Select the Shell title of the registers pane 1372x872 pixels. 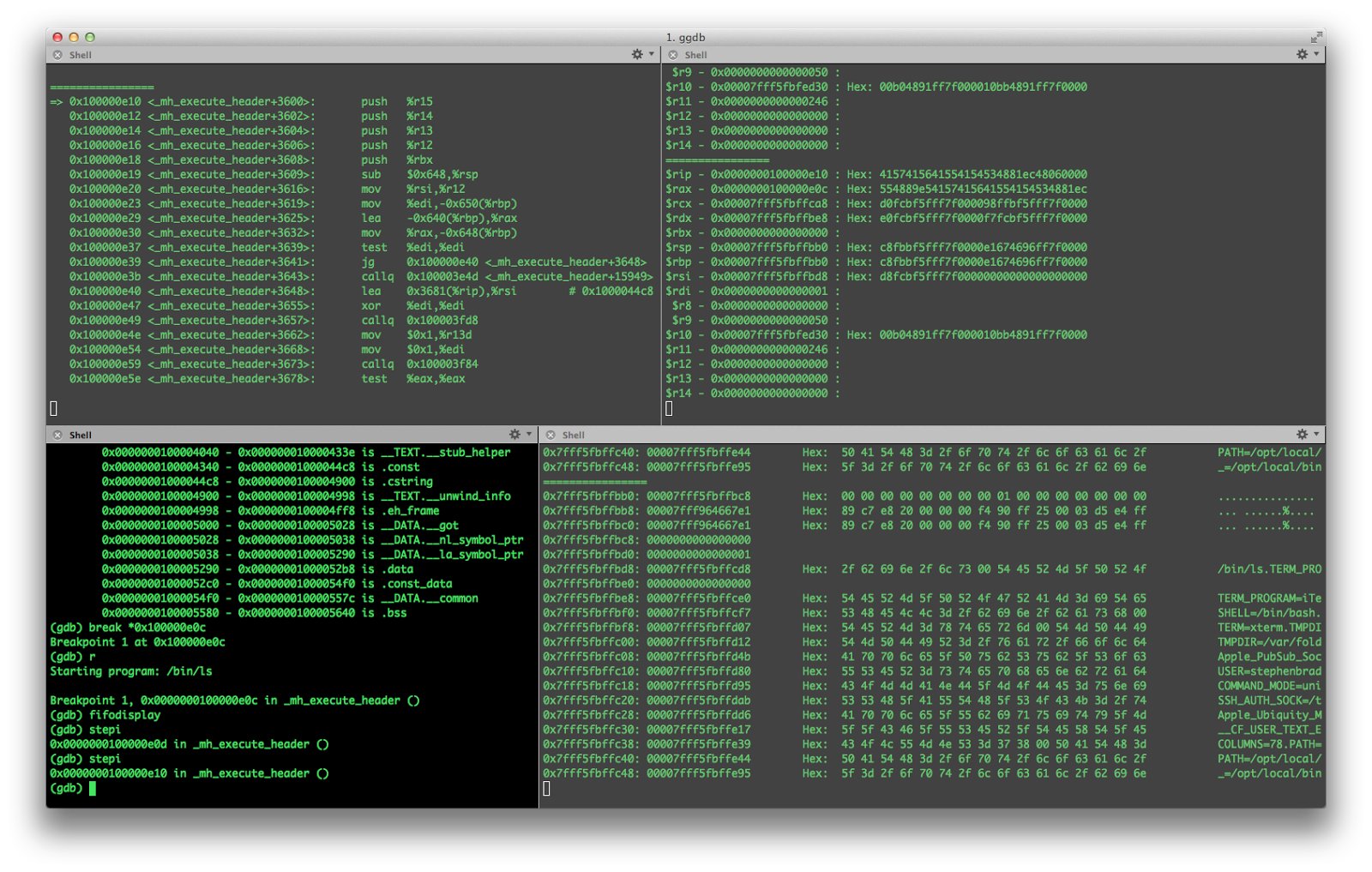click(x=696, y=55)
